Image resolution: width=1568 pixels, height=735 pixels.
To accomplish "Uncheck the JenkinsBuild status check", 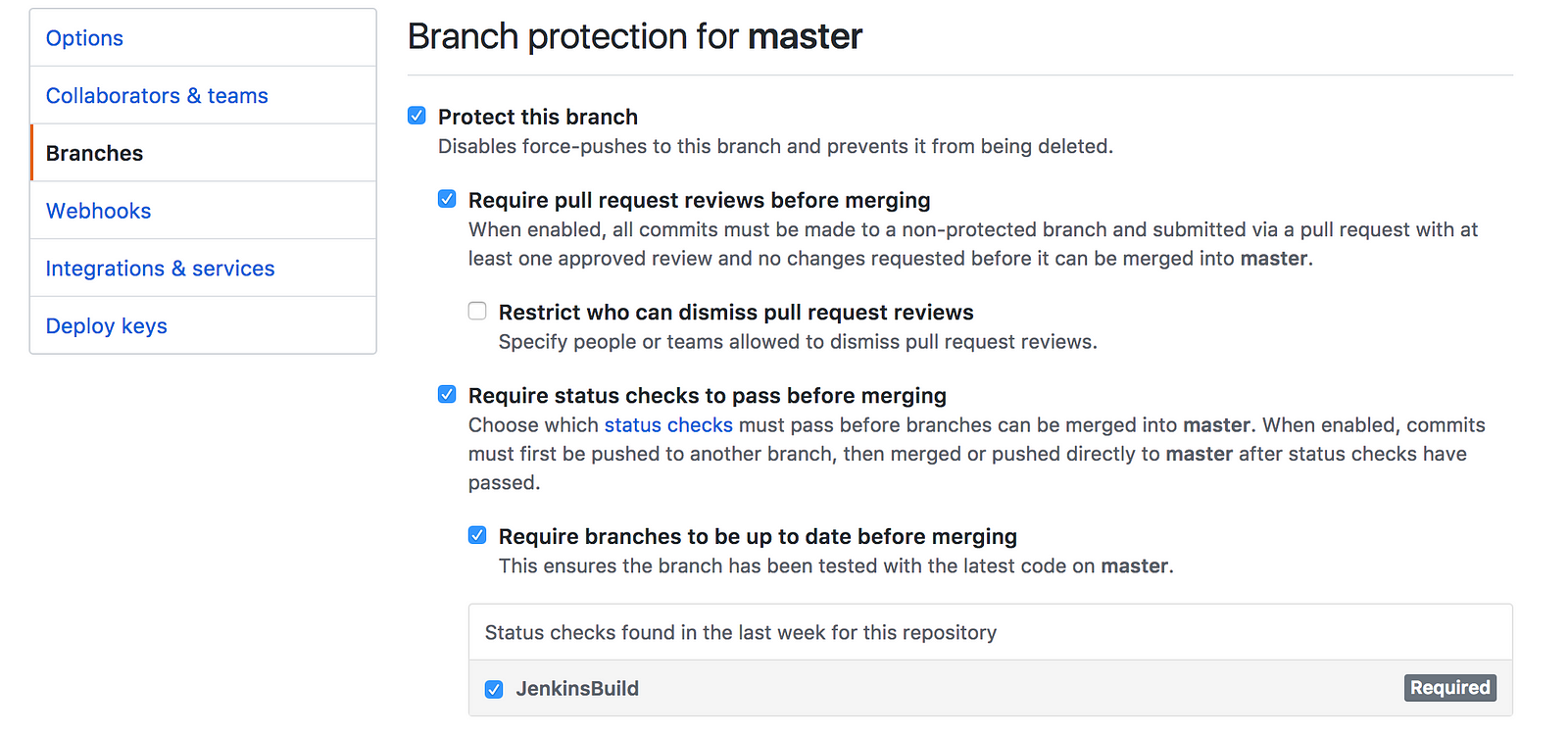I will (x=494, y=689).
